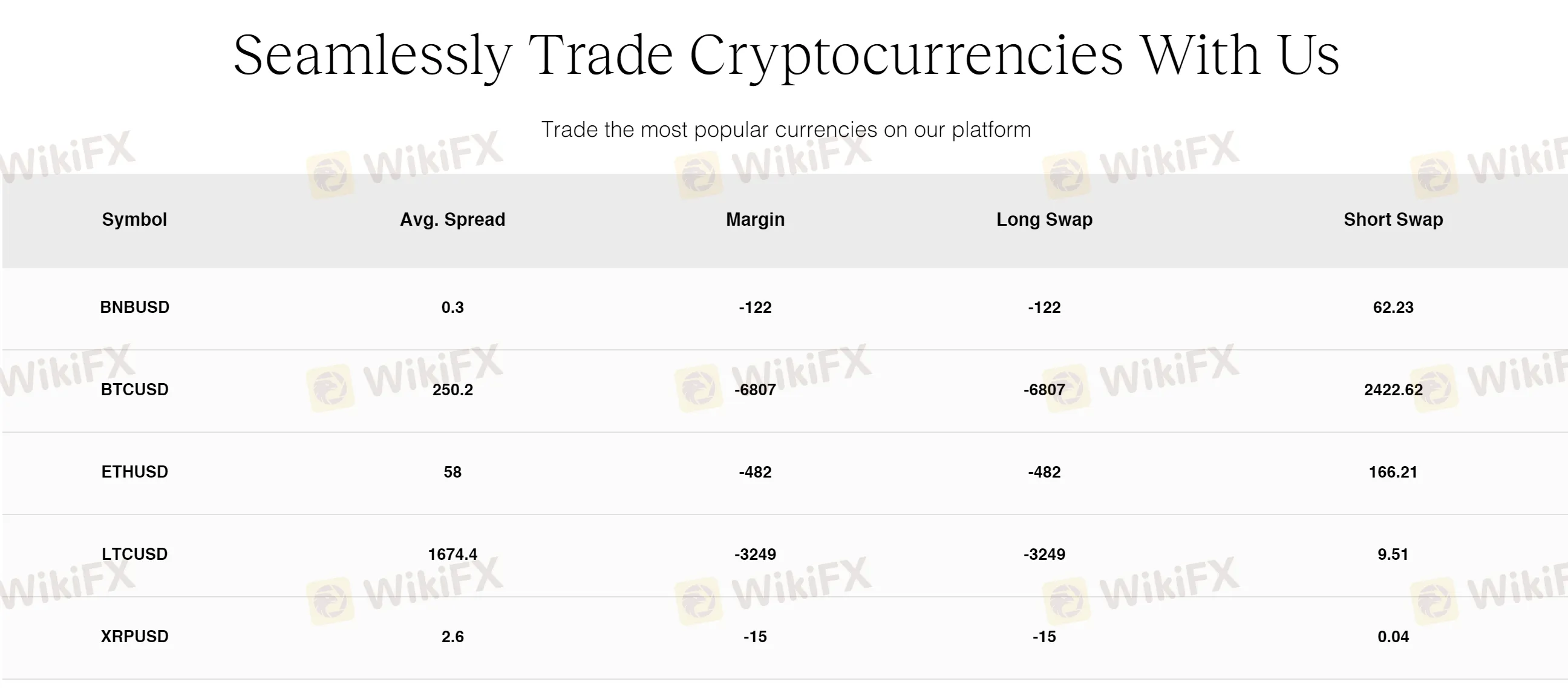Click the Avg. Spread column header
This screenshot has height=690, width=1568.
(452, 219)
